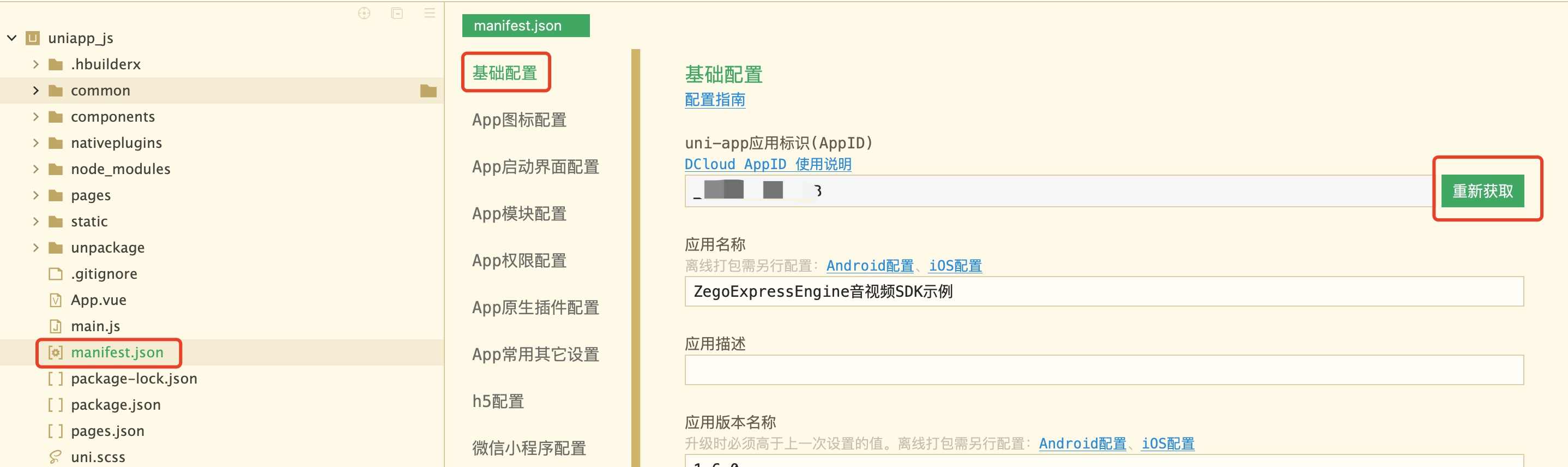The width and height of the screenshot is (1568, 467).
Task: Open the App权限配置 section
Action: click(x=519, y=261)
